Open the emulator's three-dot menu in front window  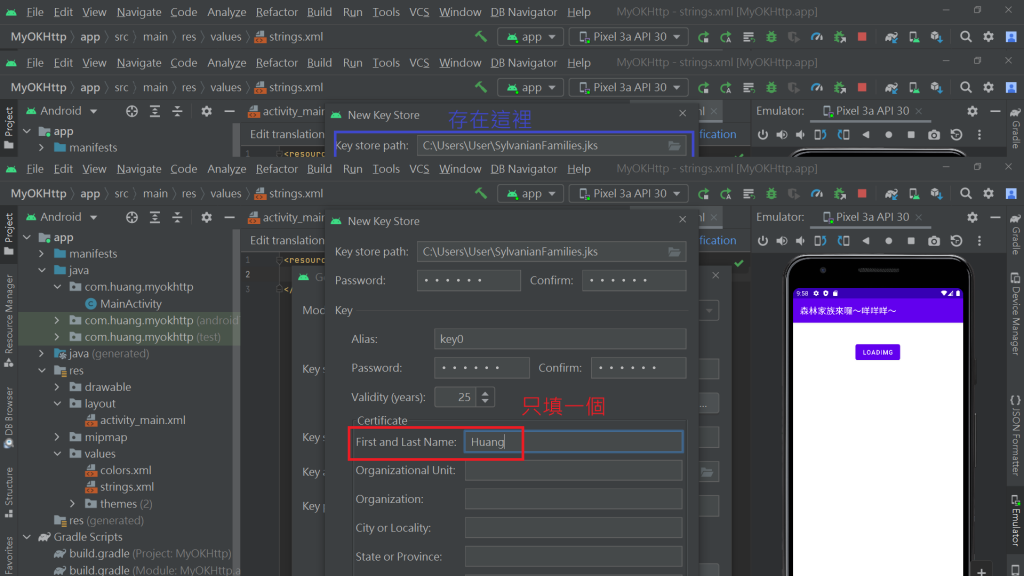[979, 241]
